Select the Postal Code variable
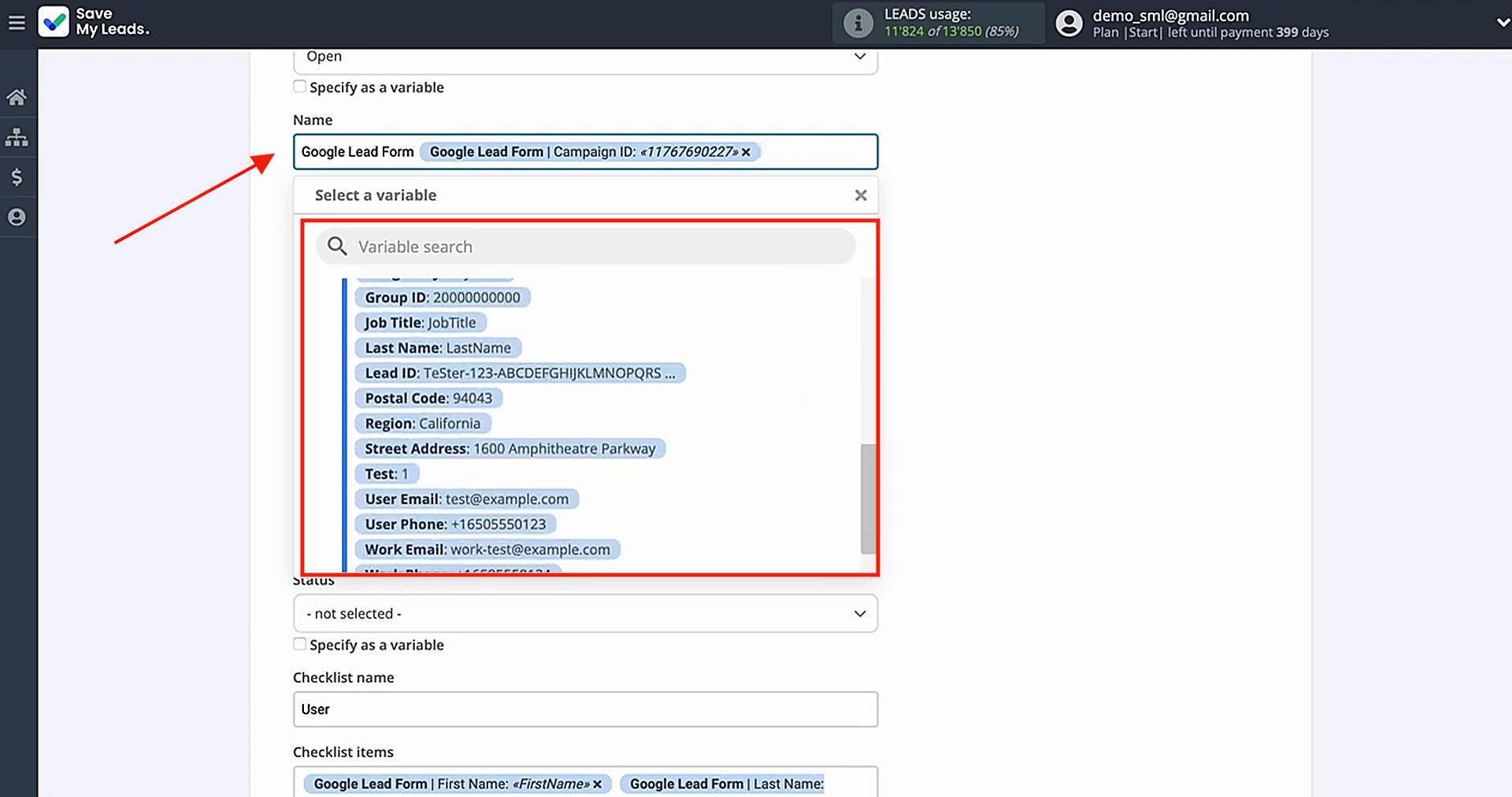 point(428,398)
